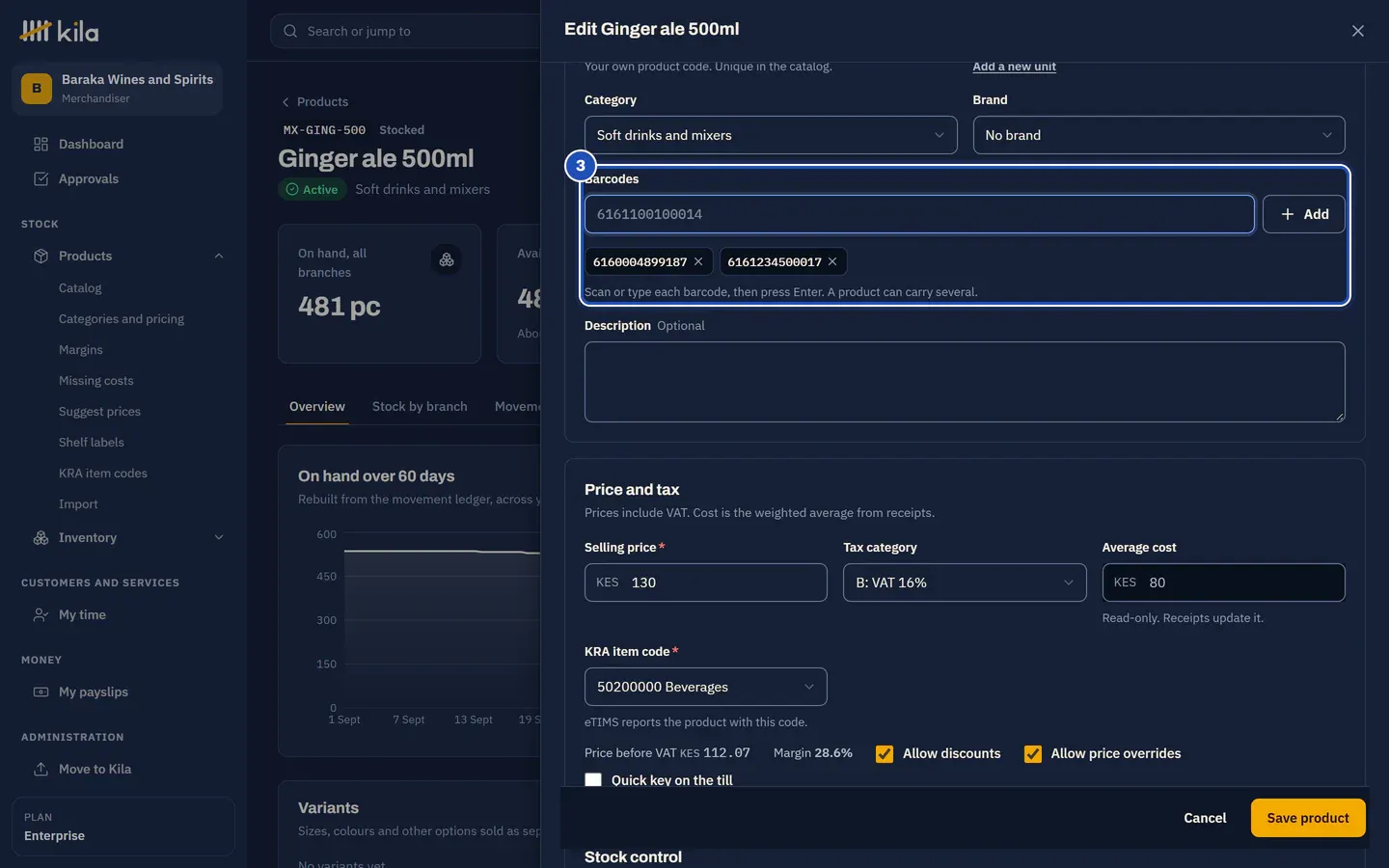Viewport: 1389px width, 868px height.
Task: Click the Add a new unit link
Action: [x=1014, y=67]
